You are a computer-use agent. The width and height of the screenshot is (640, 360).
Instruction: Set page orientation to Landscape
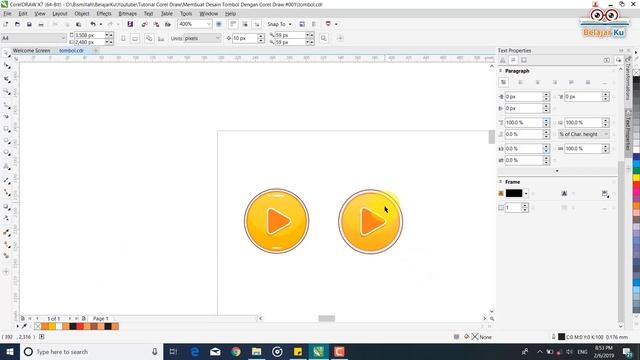[135, 39]
